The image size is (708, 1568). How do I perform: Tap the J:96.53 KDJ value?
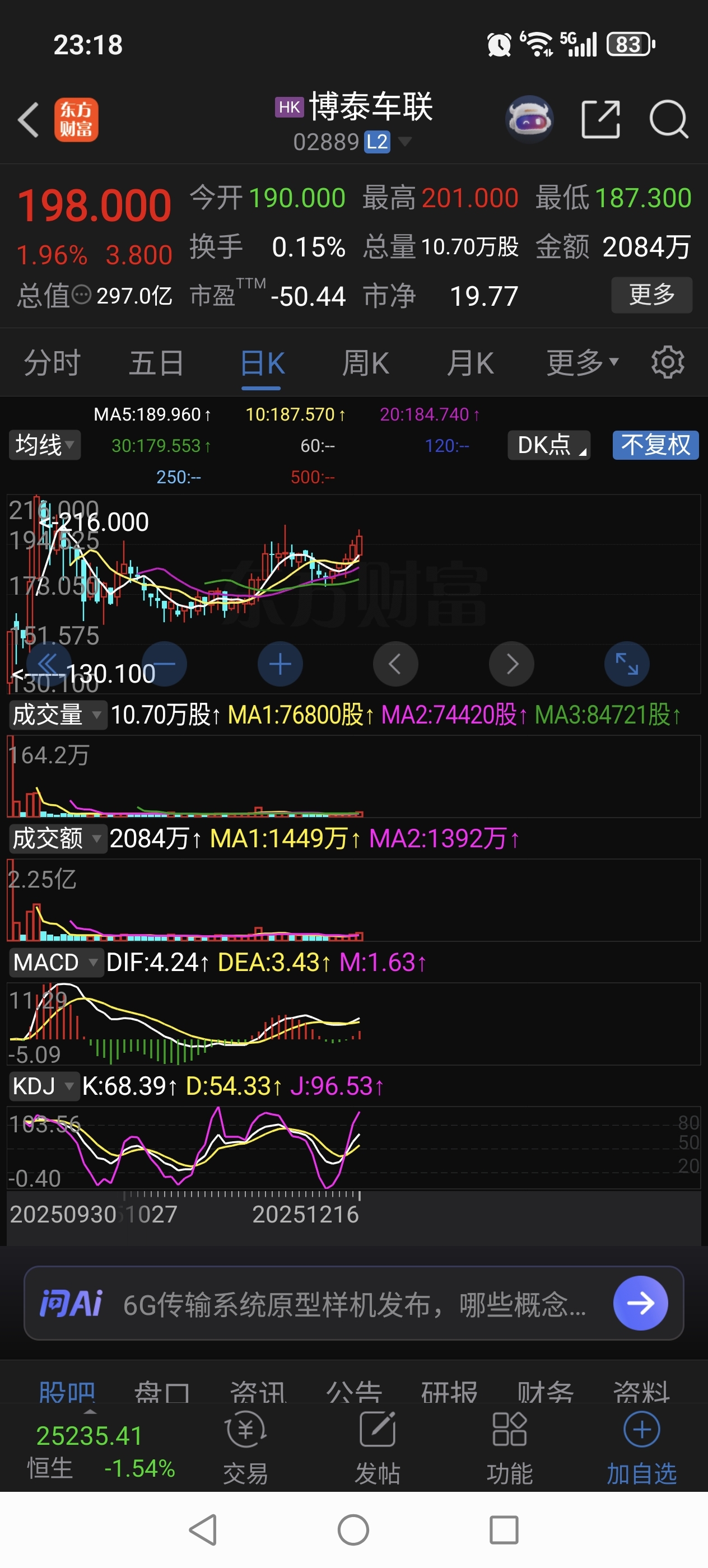[x=337, y=1086]
